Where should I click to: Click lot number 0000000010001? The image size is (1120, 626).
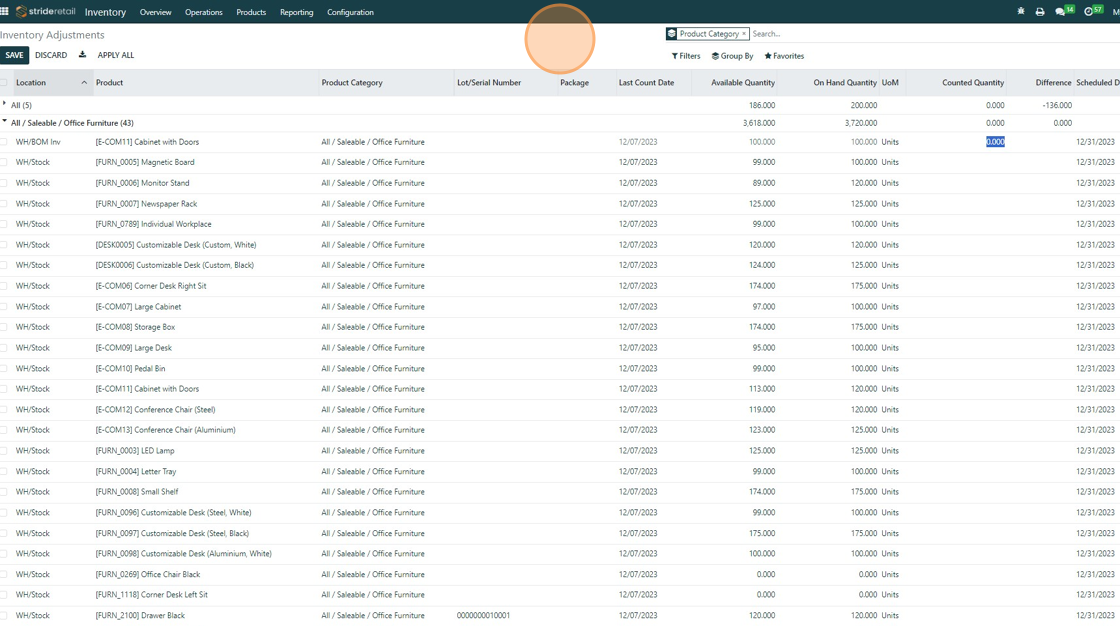click(x=484, y=615)
